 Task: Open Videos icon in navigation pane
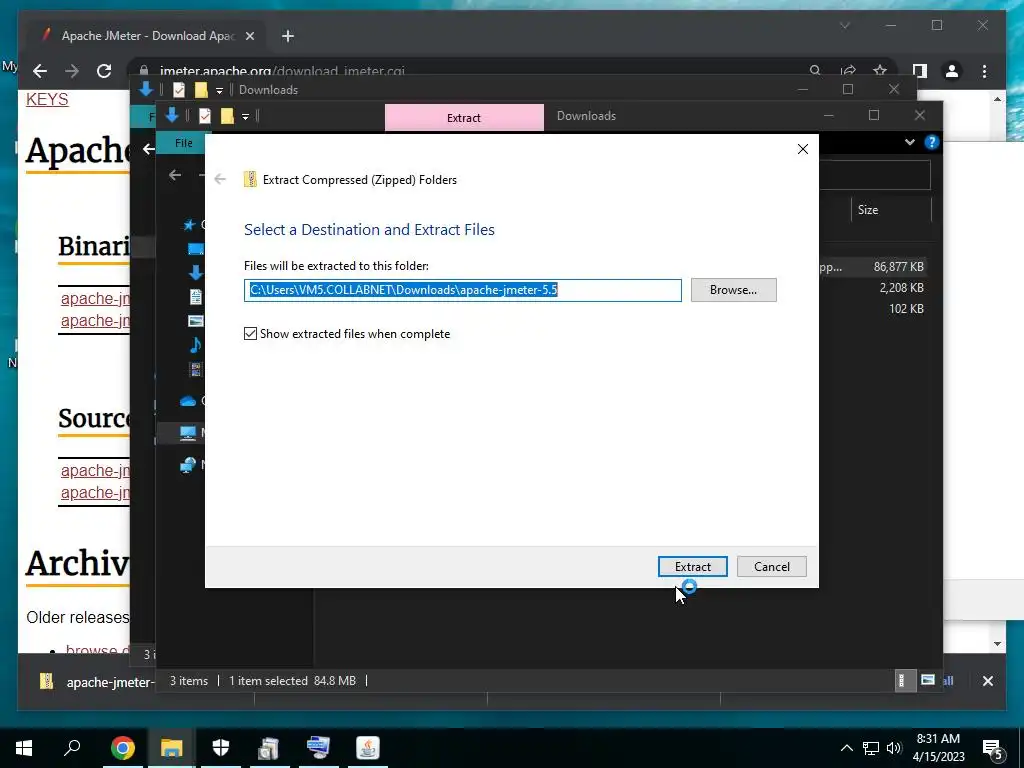click(195, 369)
